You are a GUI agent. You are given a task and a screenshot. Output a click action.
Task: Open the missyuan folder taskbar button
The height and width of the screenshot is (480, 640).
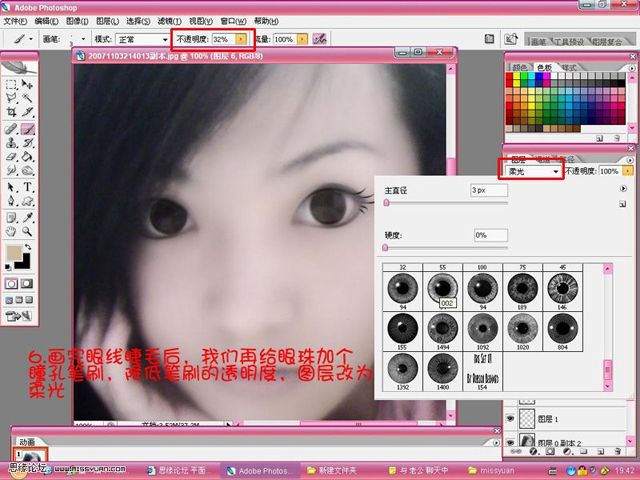(x=493, y=471)
